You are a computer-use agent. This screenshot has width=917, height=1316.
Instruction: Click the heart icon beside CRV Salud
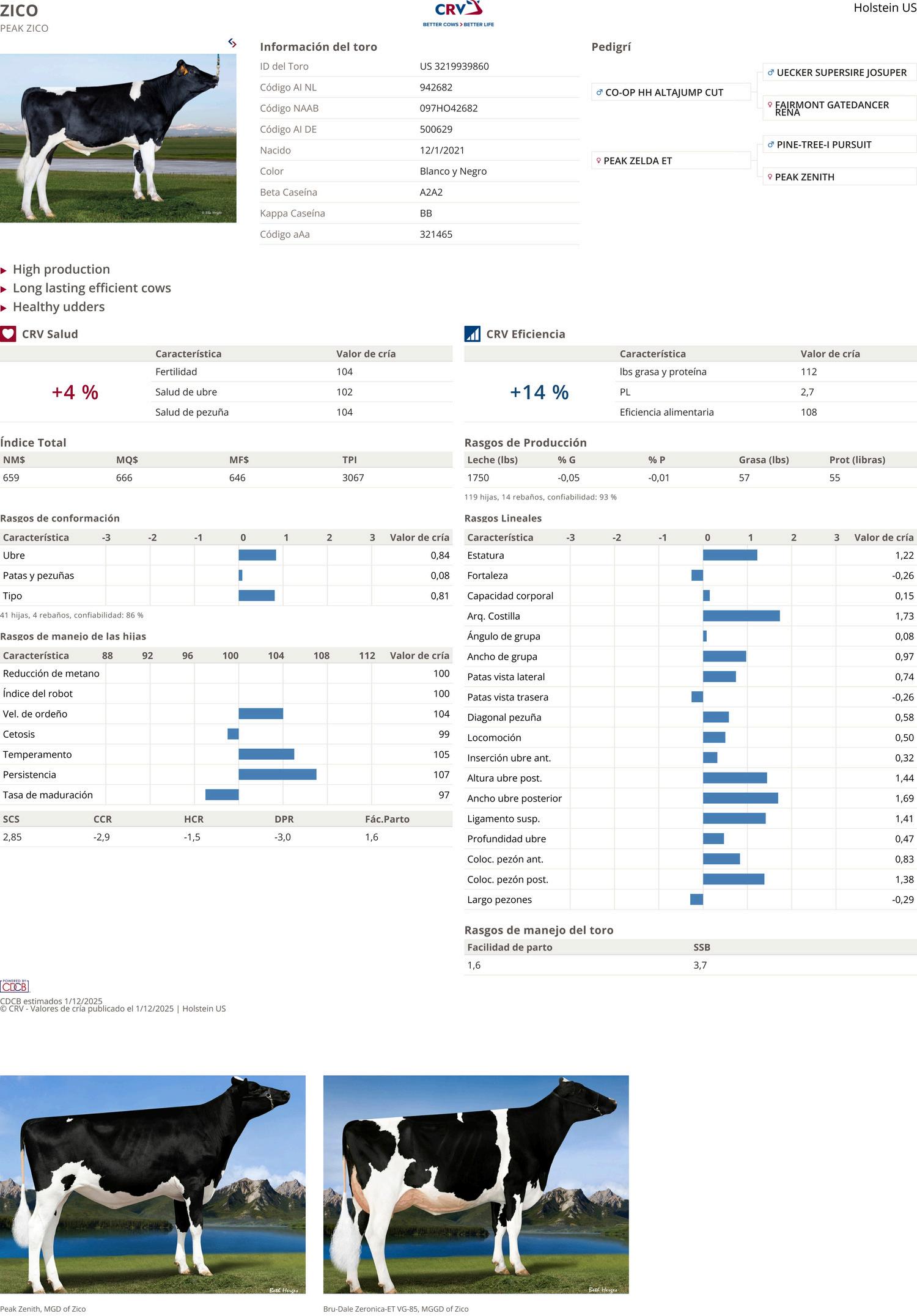tap(8, 334)
